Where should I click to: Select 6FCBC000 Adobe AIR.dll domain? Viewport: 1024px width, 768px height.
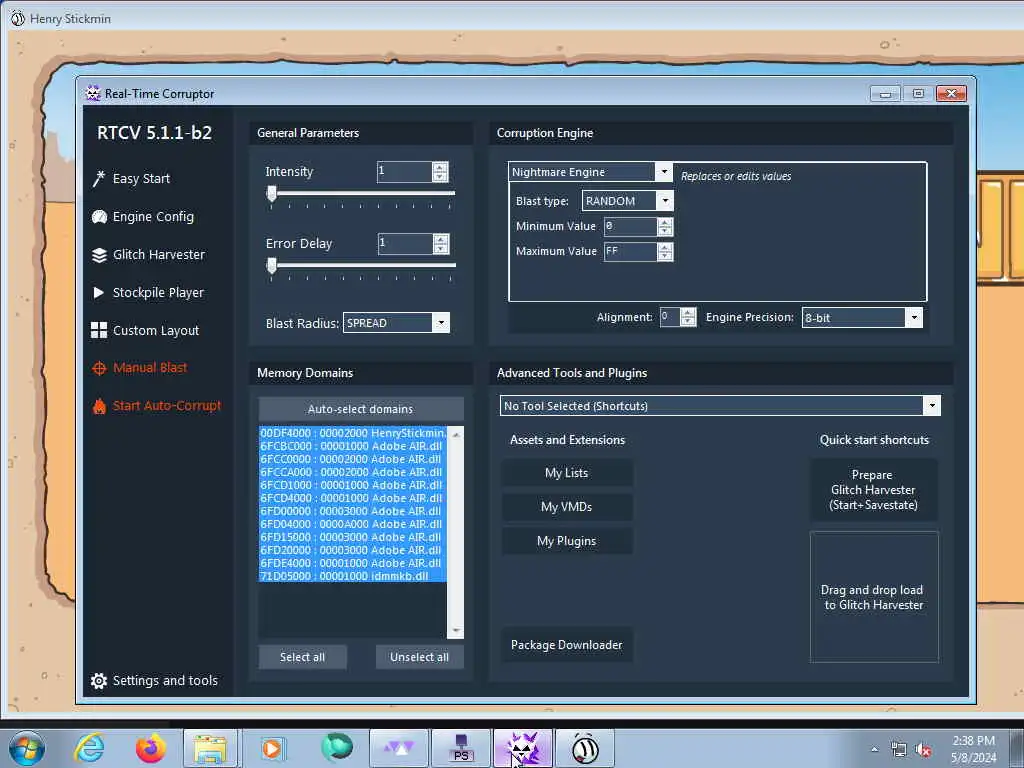pyautogui.click(x=353, y=446)
